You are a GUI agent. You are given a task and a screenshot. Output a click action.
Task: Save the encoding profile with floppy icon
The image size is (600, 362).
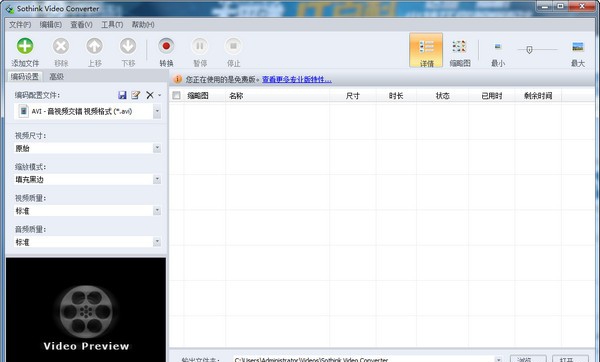[x=122, y=95]
